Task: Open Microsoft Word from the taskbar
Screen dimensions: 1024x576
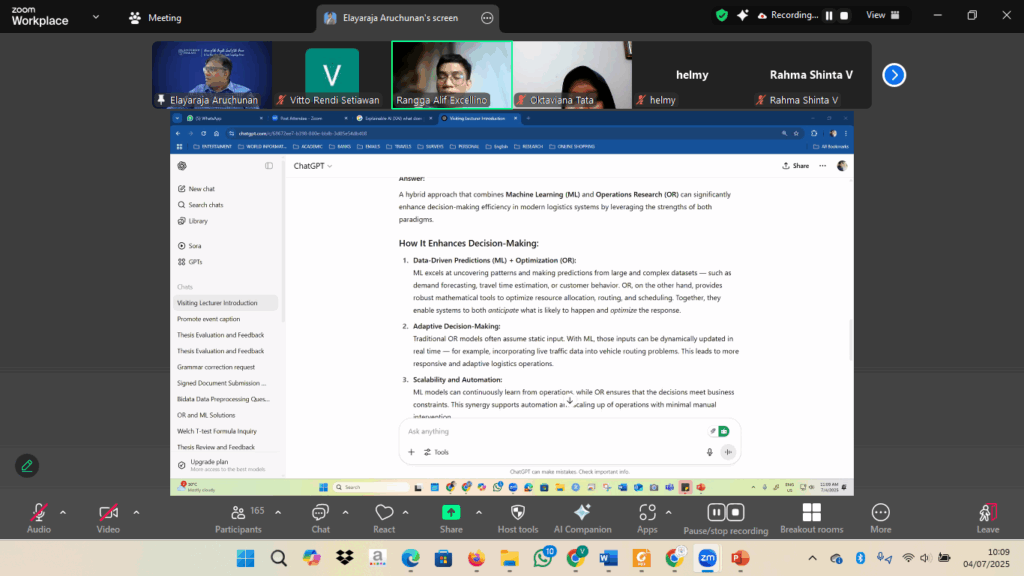Action: pos(608,558)
